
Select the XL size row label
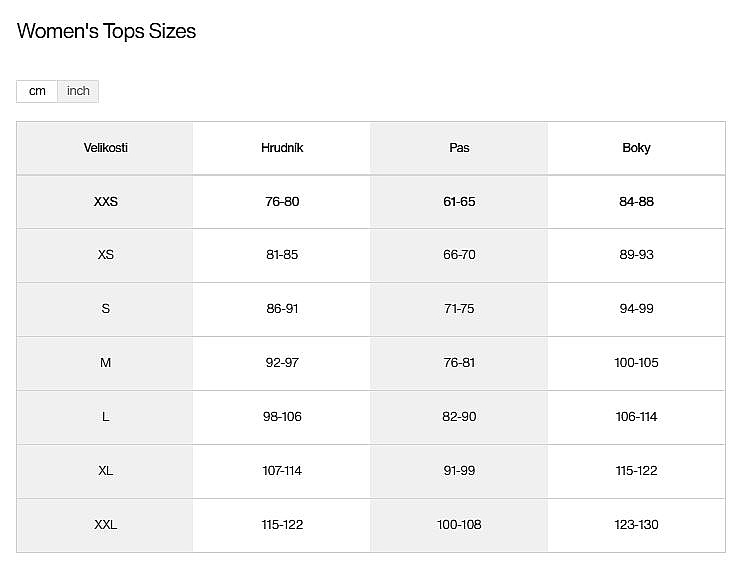point(106,471)
